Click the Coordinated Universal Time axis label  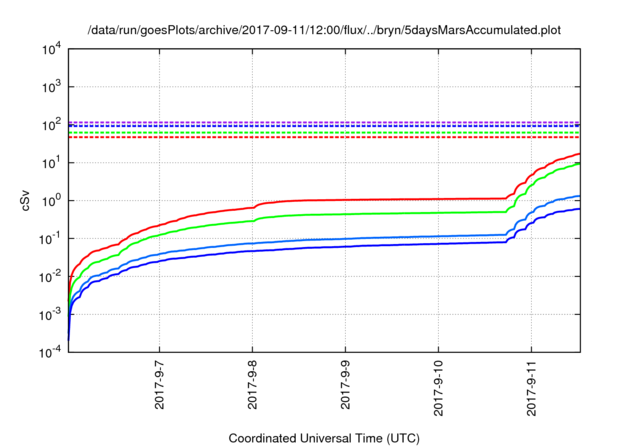[324, 438]
